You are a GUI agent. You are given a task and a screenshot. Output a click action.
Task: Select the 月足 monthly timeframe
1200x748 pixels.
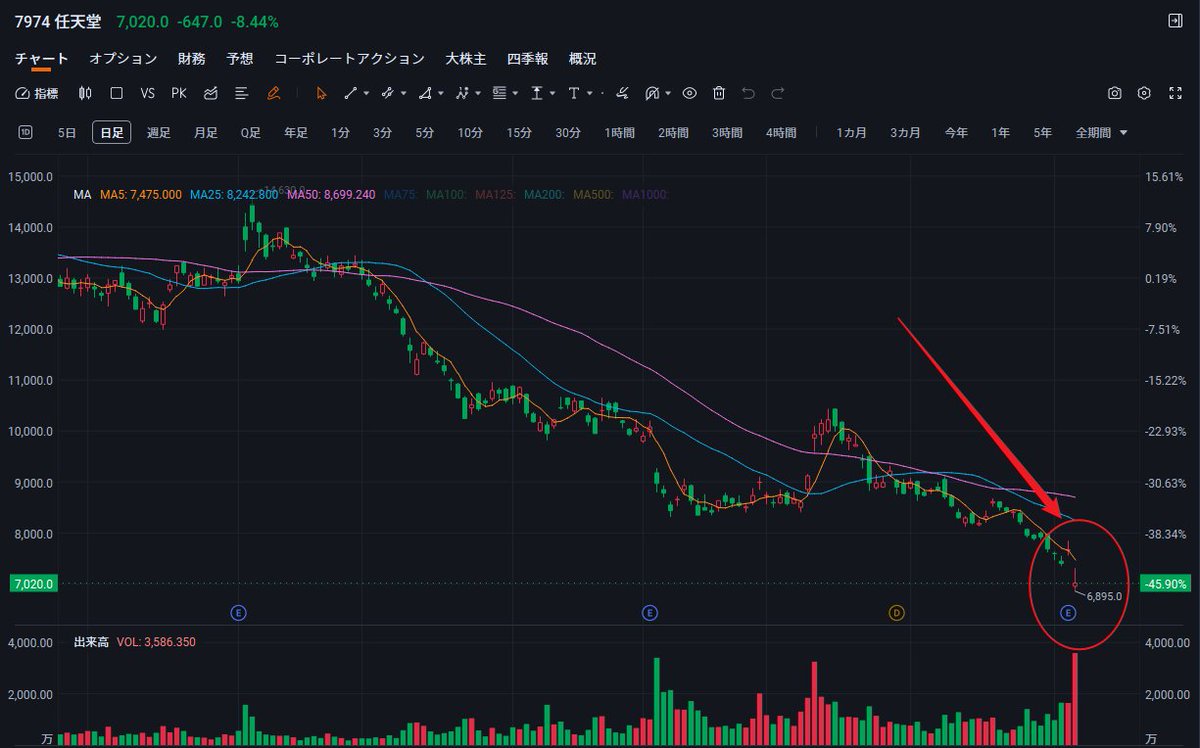(206, 132)
